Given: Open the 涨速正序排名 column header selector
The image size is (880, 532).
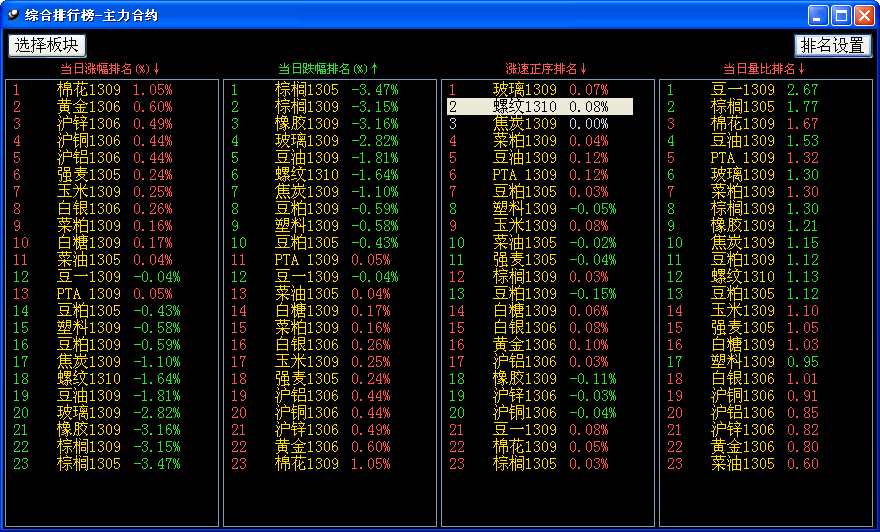Looking at the screenshot, I should point(546,69).
